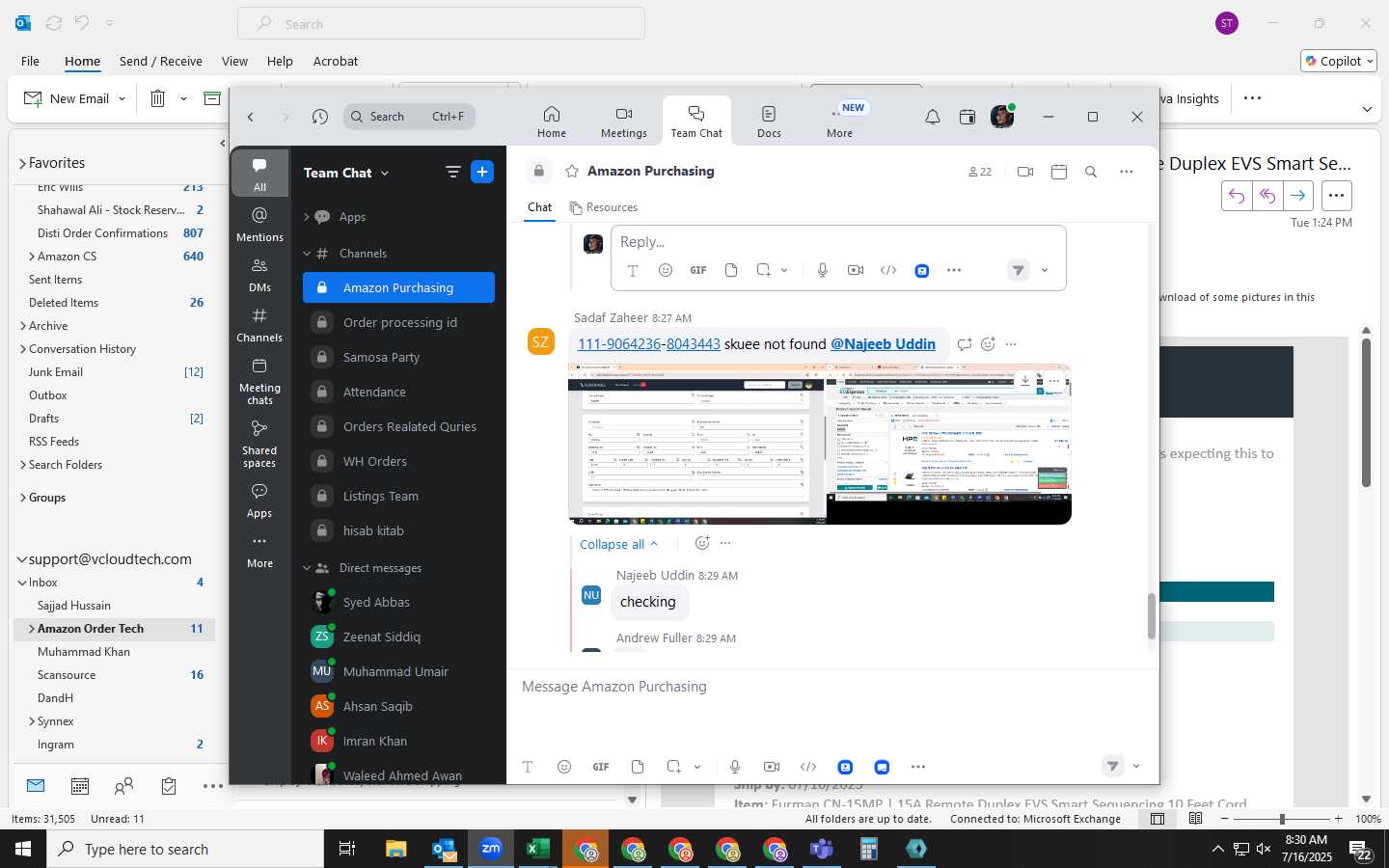The width and height of the screenshot is (1389, 868).
Task: Open Meeting chats in sidebar
Action: (x=259, y=381)
